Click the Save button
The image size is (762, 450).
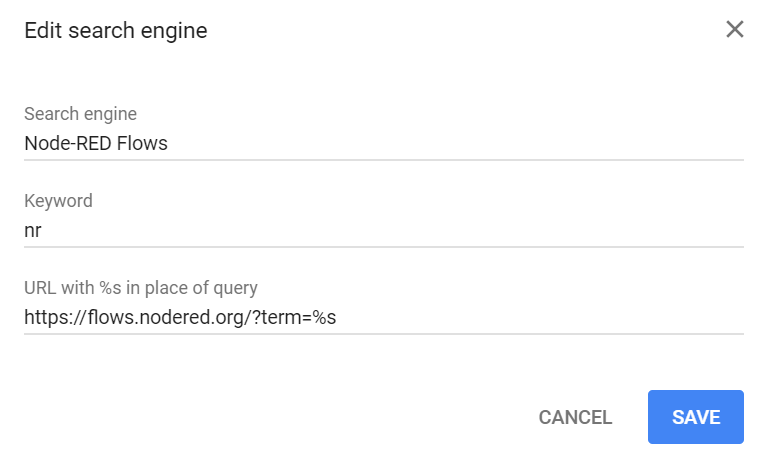pyautogui.click(x=696, y=417)
